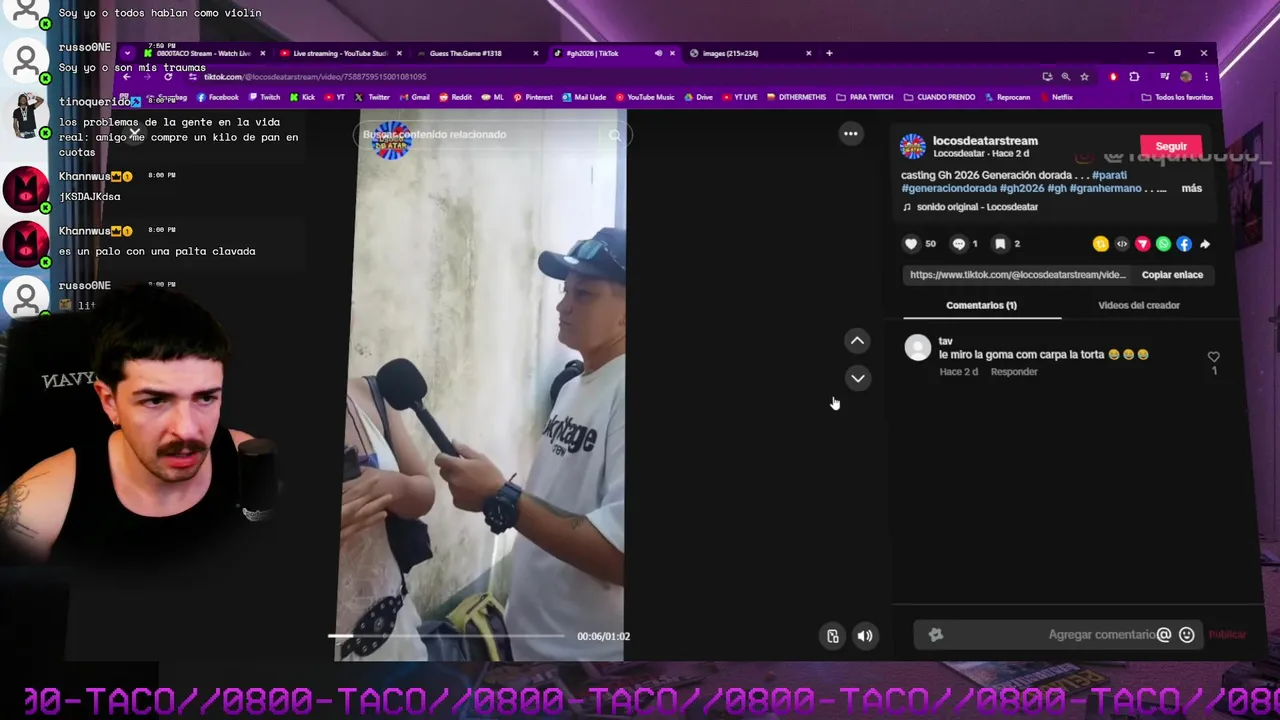The height and width of the screenshot is (720, 1280).
Task: Follow the creator with Seguir button
Action: [1171, 146]
